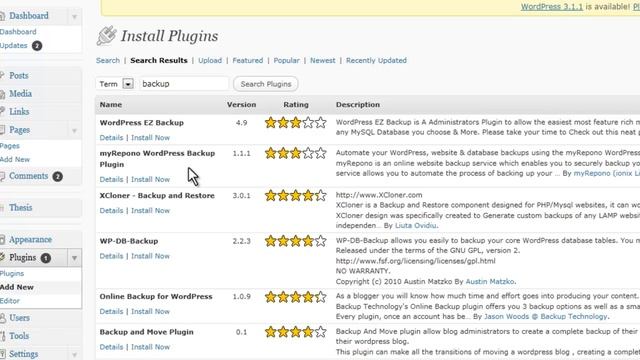Open the Dashboard submenu link

click(x=18, y=32)
